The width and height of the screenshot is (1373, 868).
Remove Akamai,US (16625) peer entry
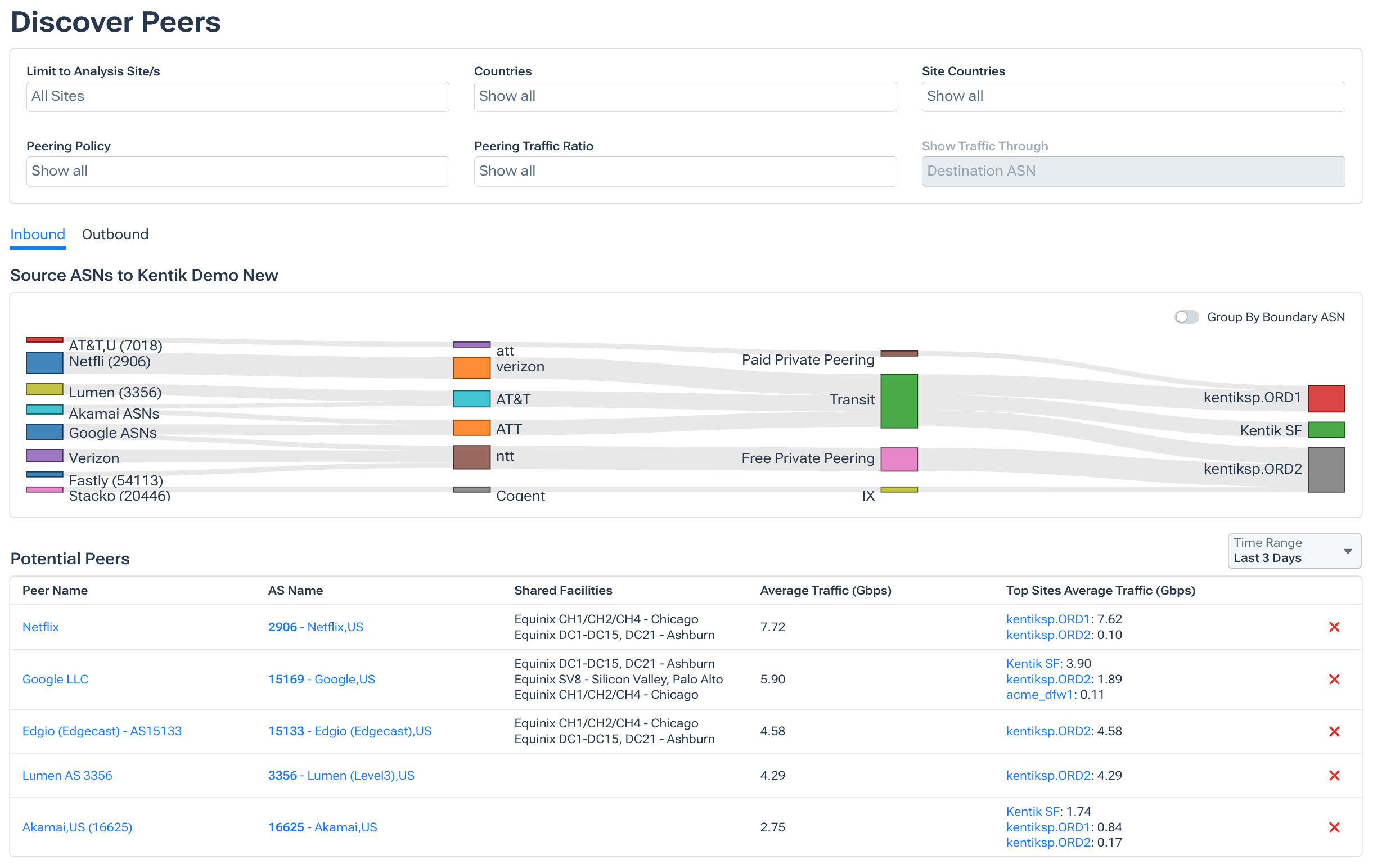(x=1334, y=827)
